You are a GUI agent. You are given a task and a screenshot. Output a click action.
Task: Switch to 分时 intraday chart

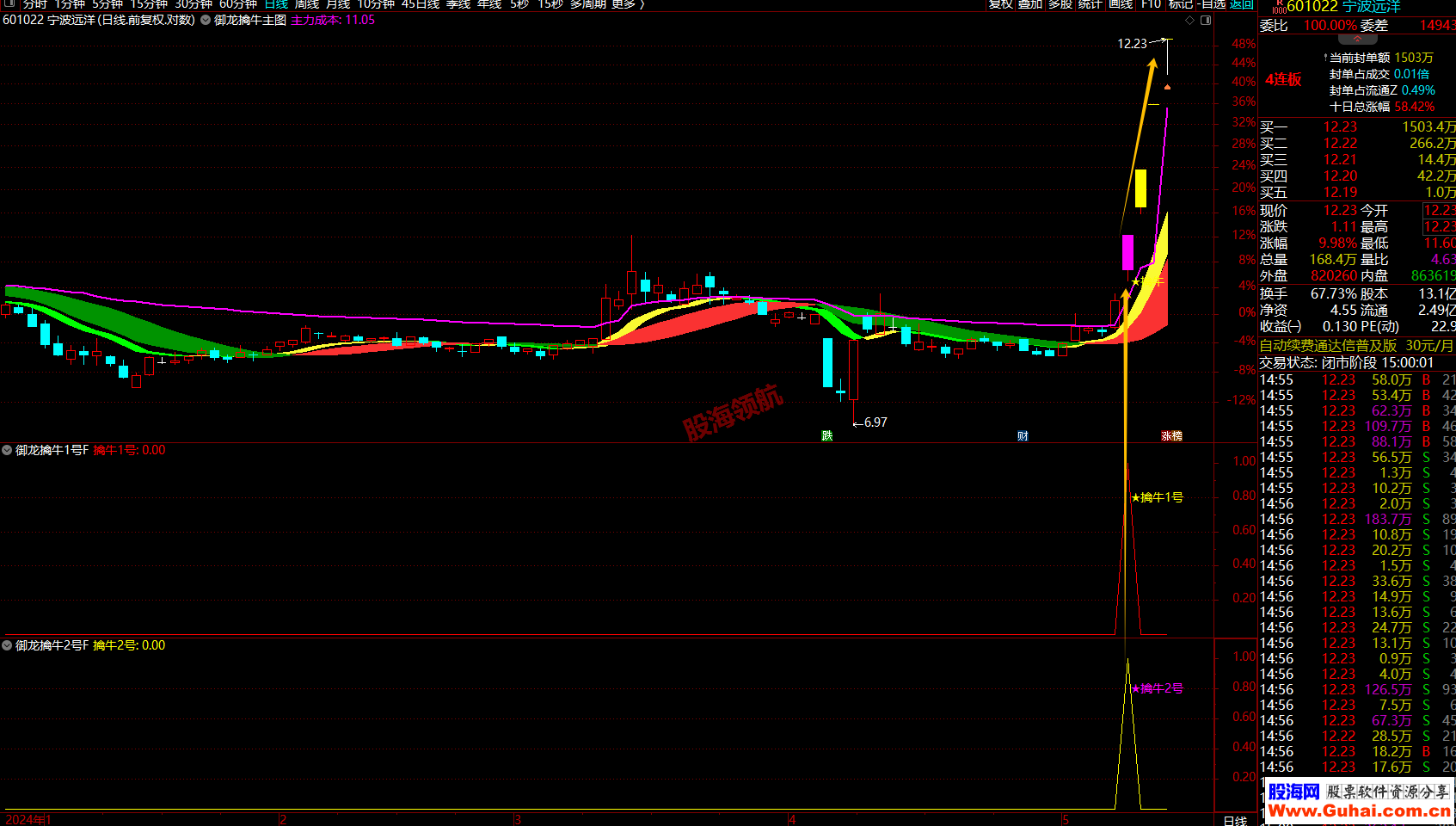tap(35, 3)
